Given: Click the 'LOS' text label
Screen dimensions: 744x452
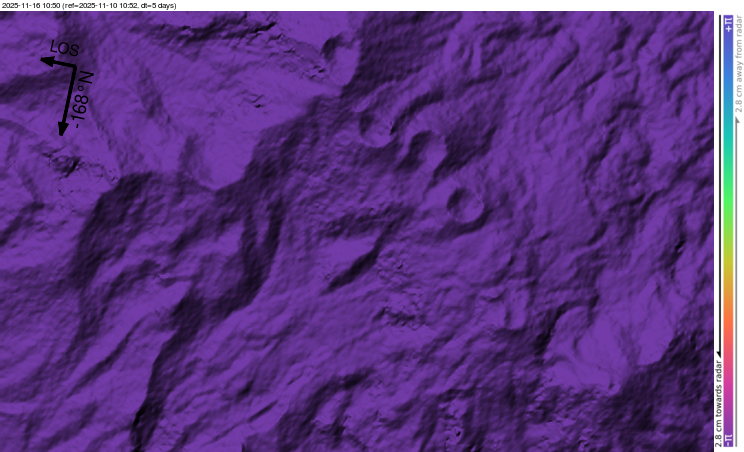Looking at the screenshot, I should 63,49.
